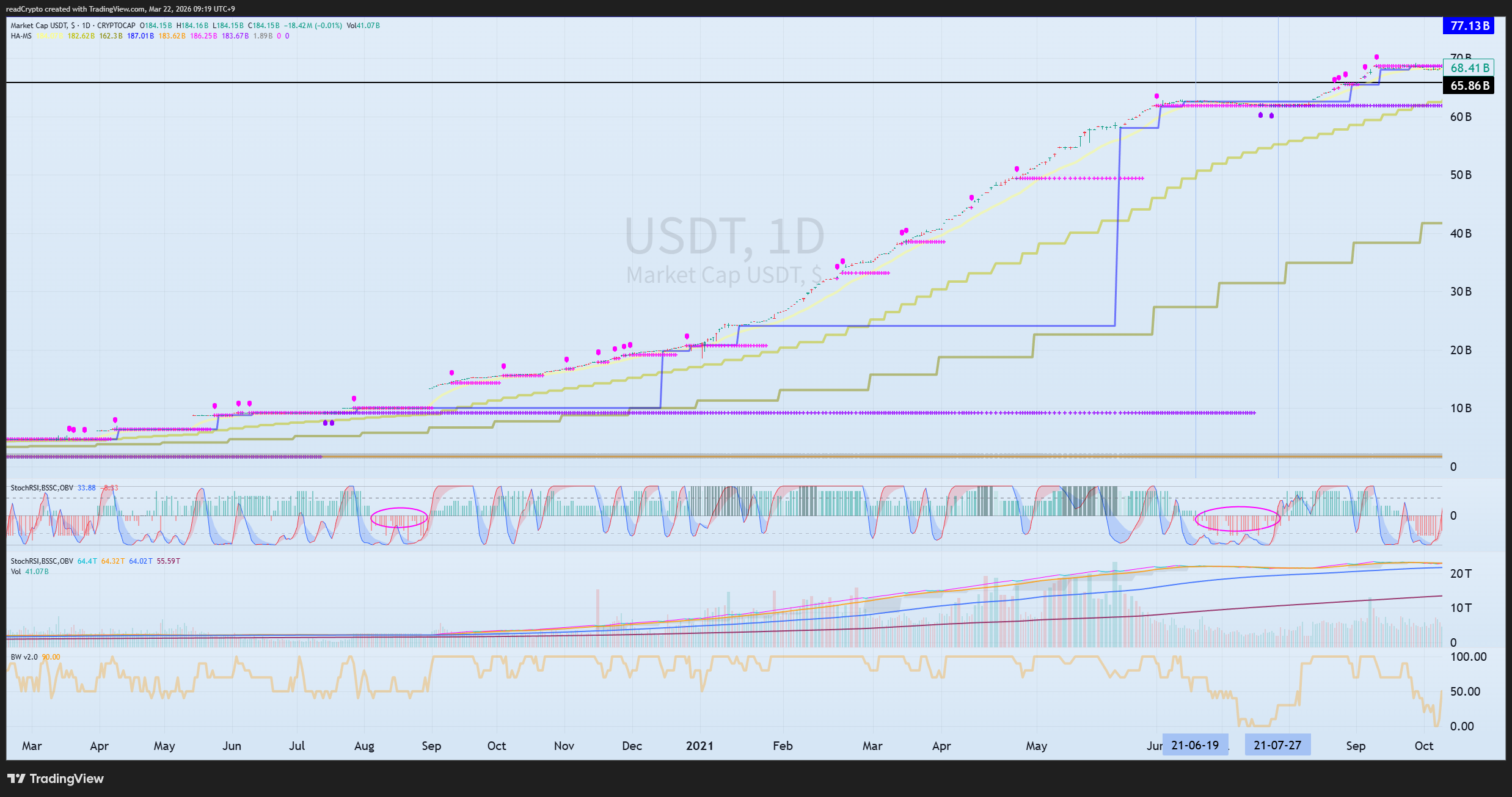Click the purple HA-MS value 183.67B
Image resolution: width=1512 pixels, height=797 pixels.
(235, 36)
